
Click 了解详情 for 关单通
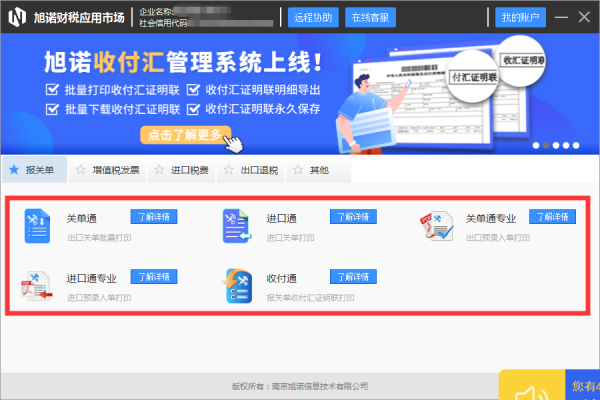[x=154, y=217]
